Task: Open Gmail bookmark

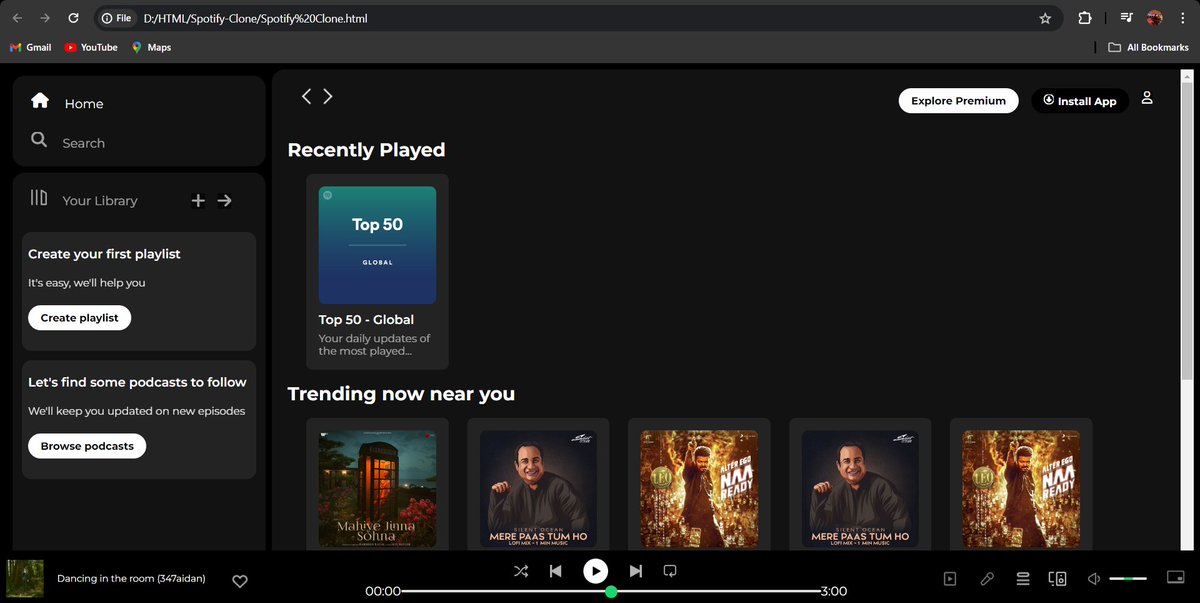Action: (31, 47)
